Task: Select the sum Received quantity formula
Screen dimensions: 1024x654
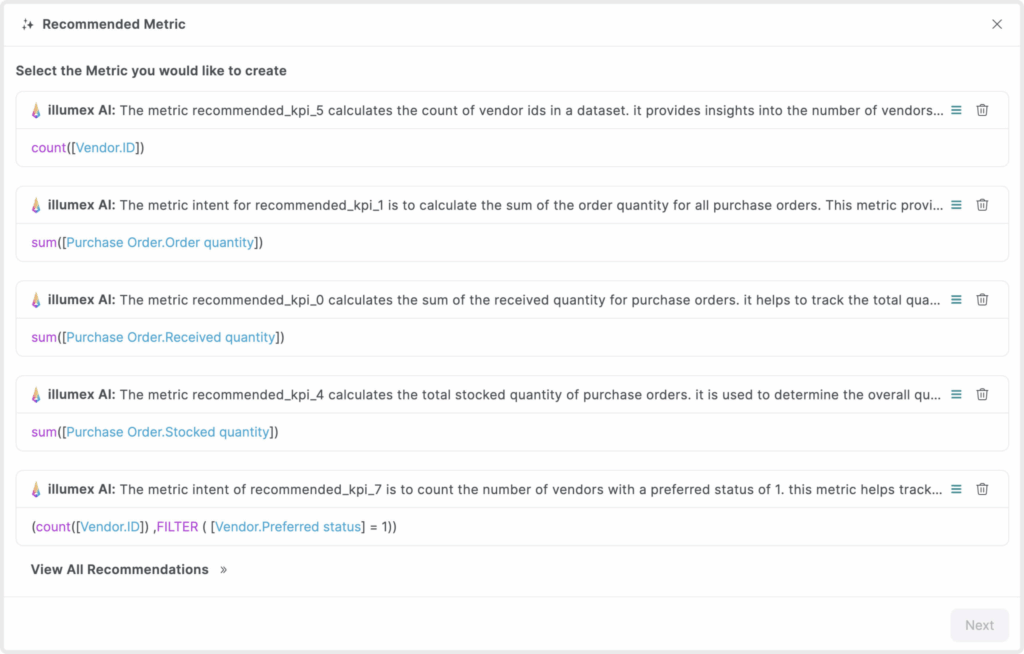Action: 158,337
